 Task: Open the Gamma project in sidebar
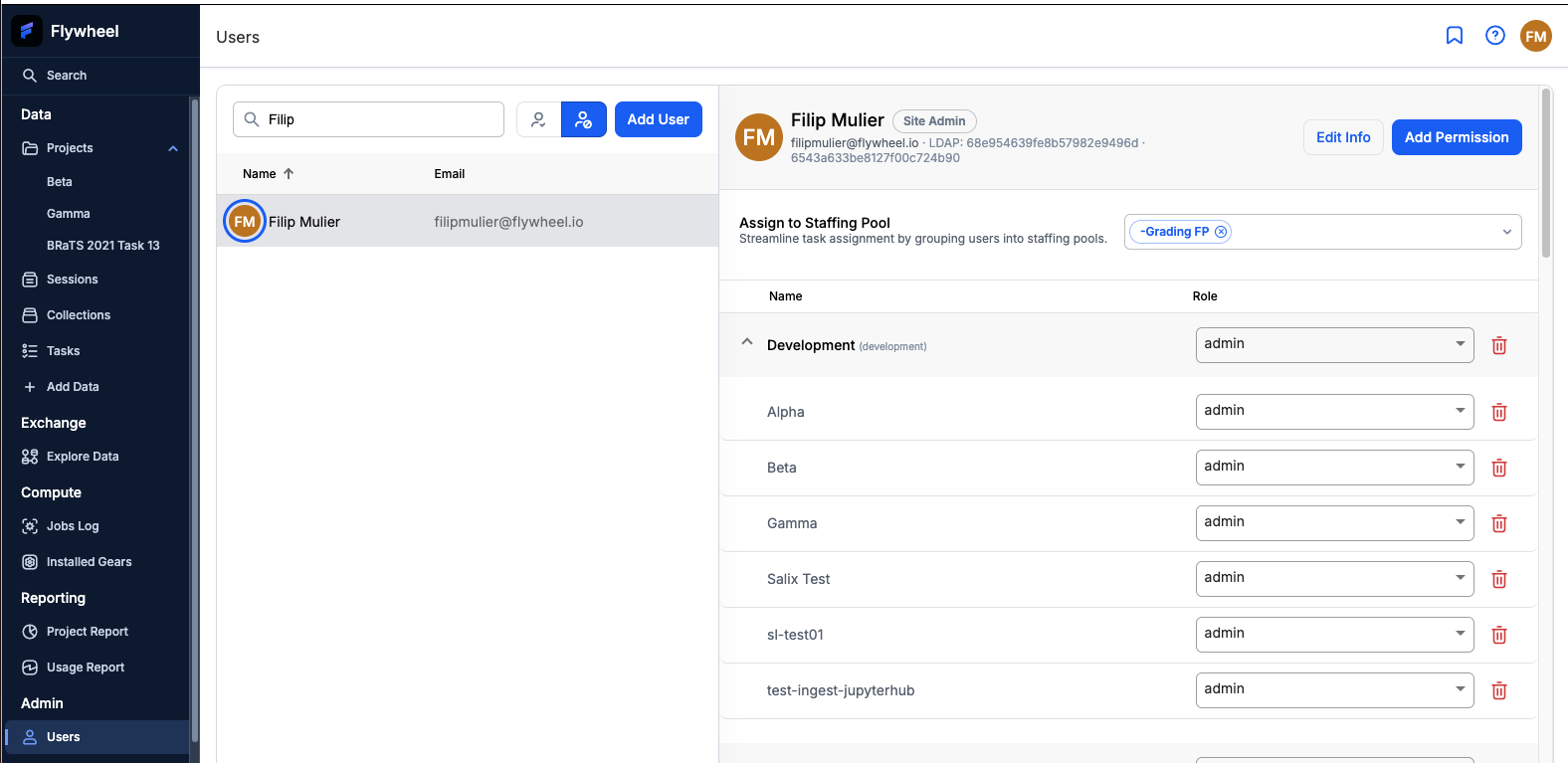(x=69, y=214)
